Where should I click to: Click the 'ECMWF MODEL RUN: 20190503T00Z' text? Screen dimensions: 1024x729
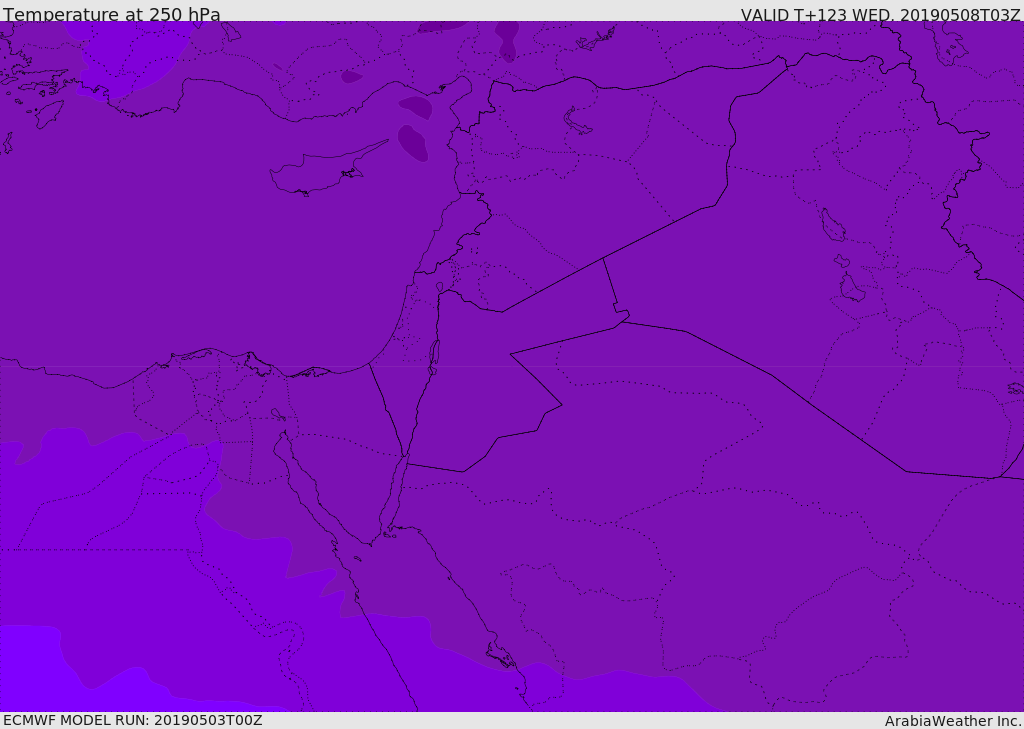tap(133, 720)
